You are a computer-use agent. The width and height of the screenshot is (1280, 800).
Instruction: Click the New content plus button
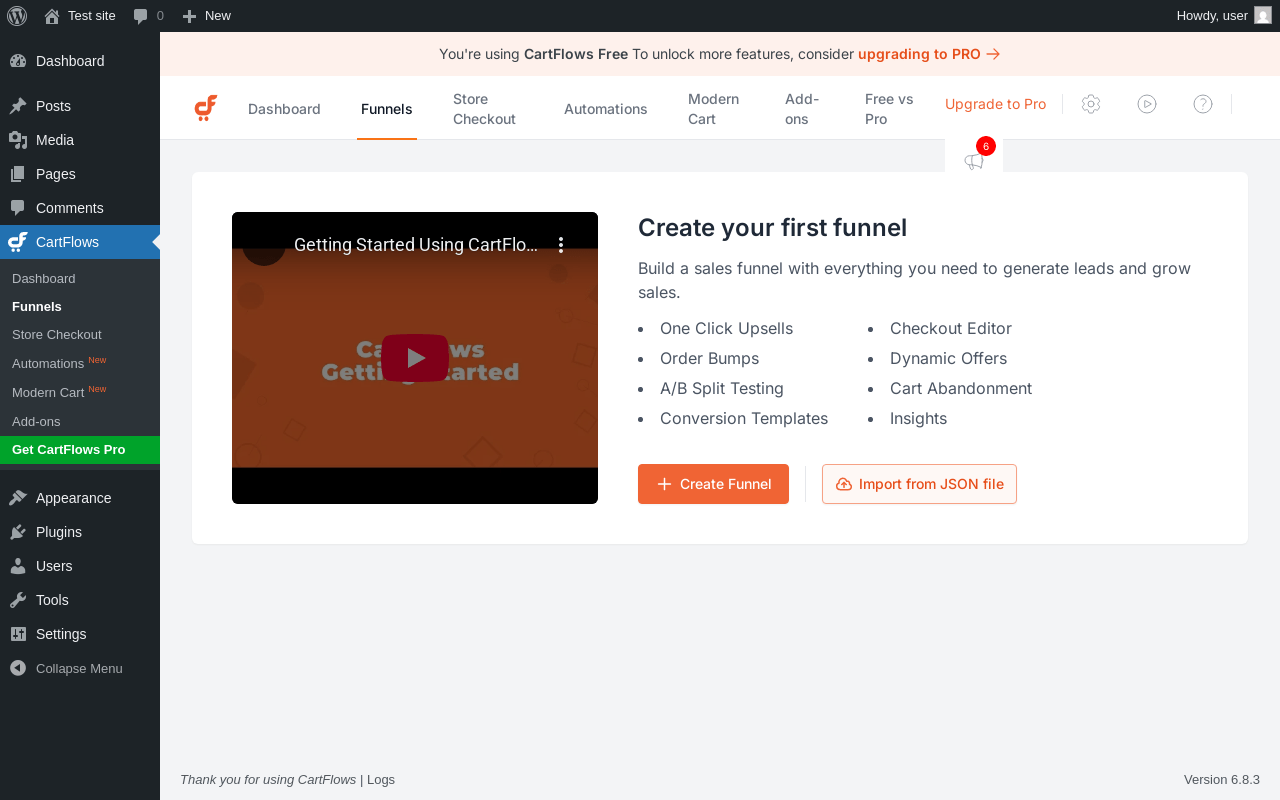pos(207,15)
